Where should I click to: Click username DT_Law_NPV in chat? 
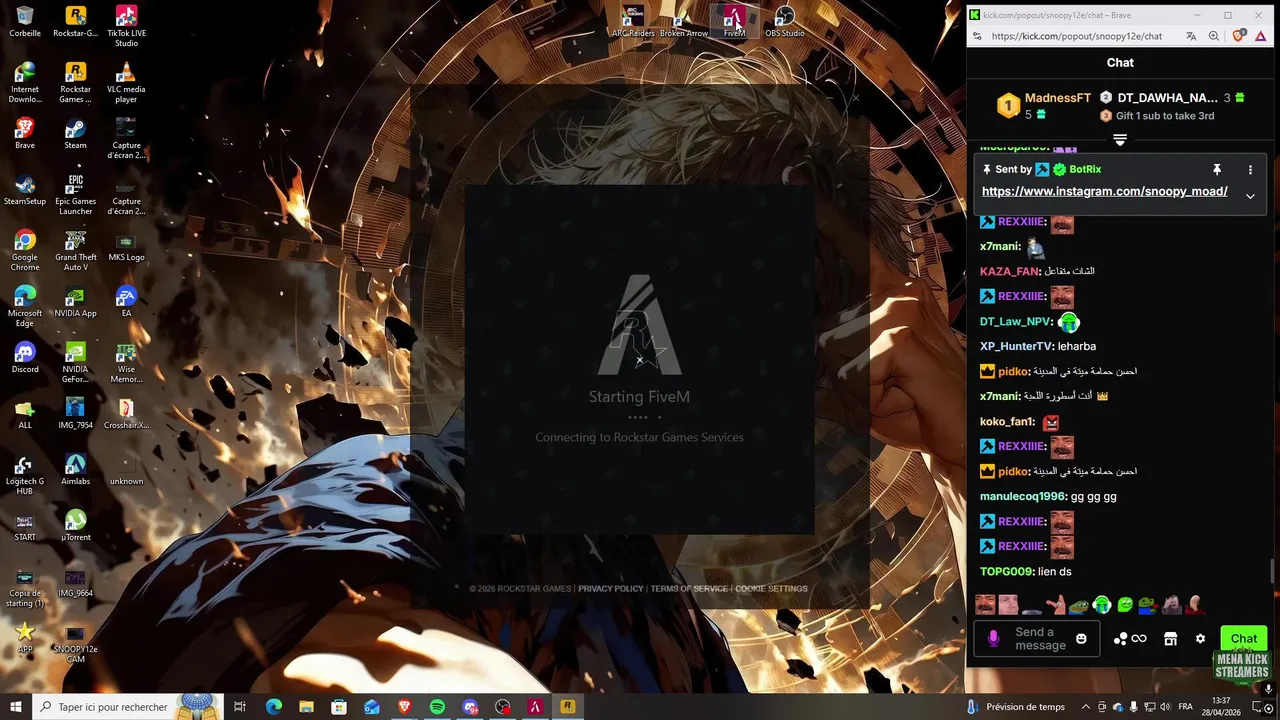[1015, 322]
